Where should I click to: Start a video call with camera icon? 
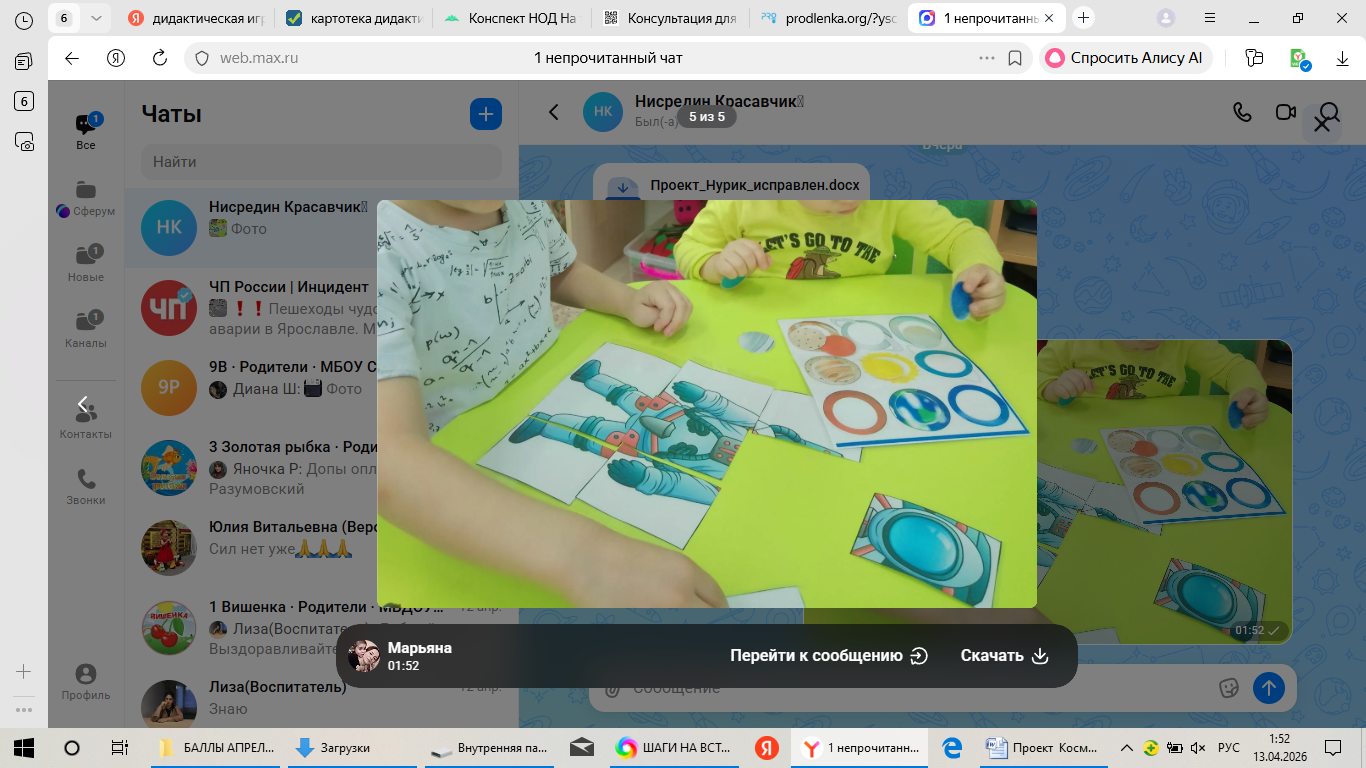point(1286,112)
